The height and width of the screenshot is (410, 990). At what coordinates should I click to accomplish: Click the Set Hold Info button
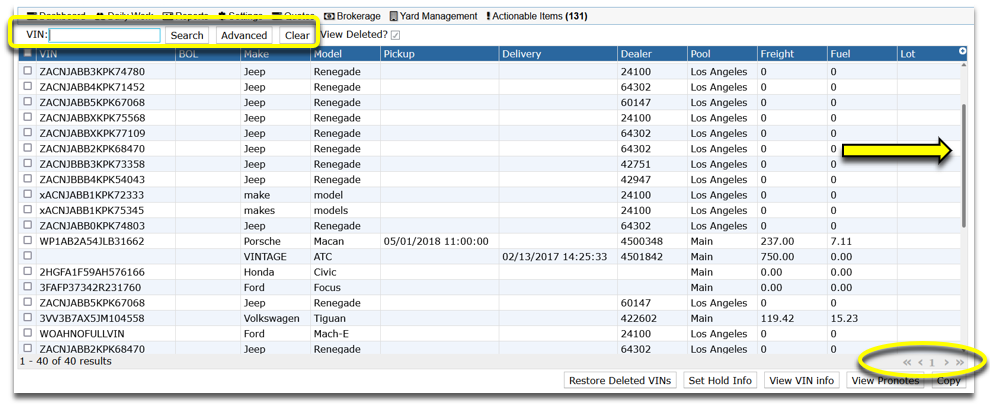[x=720, y=380]
